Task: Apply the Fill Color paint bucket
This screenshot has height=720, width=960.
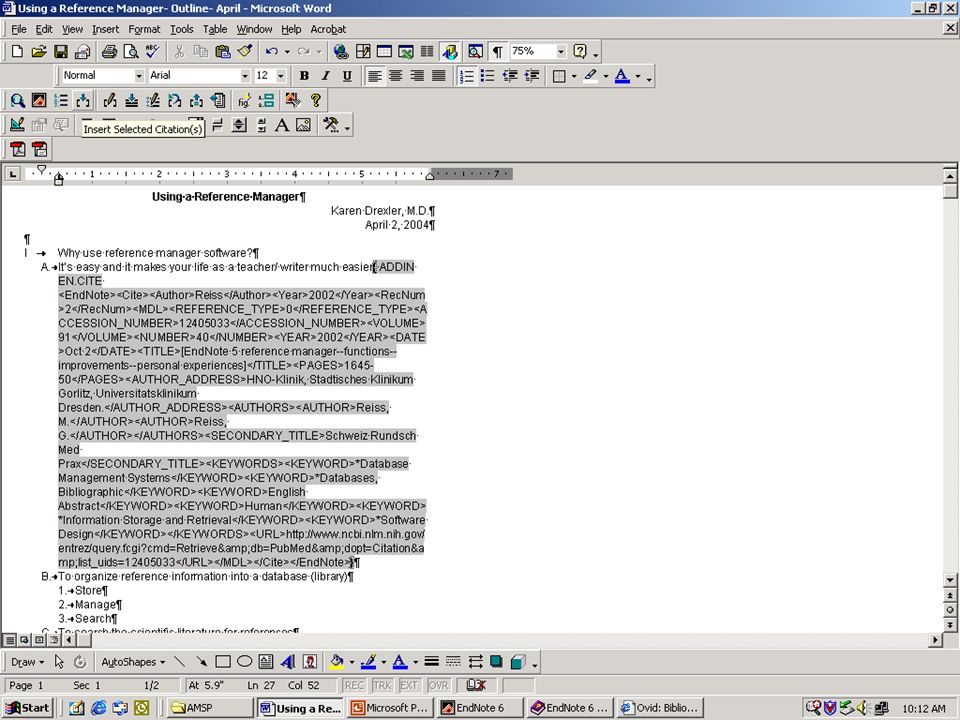Action: [336, 662]
